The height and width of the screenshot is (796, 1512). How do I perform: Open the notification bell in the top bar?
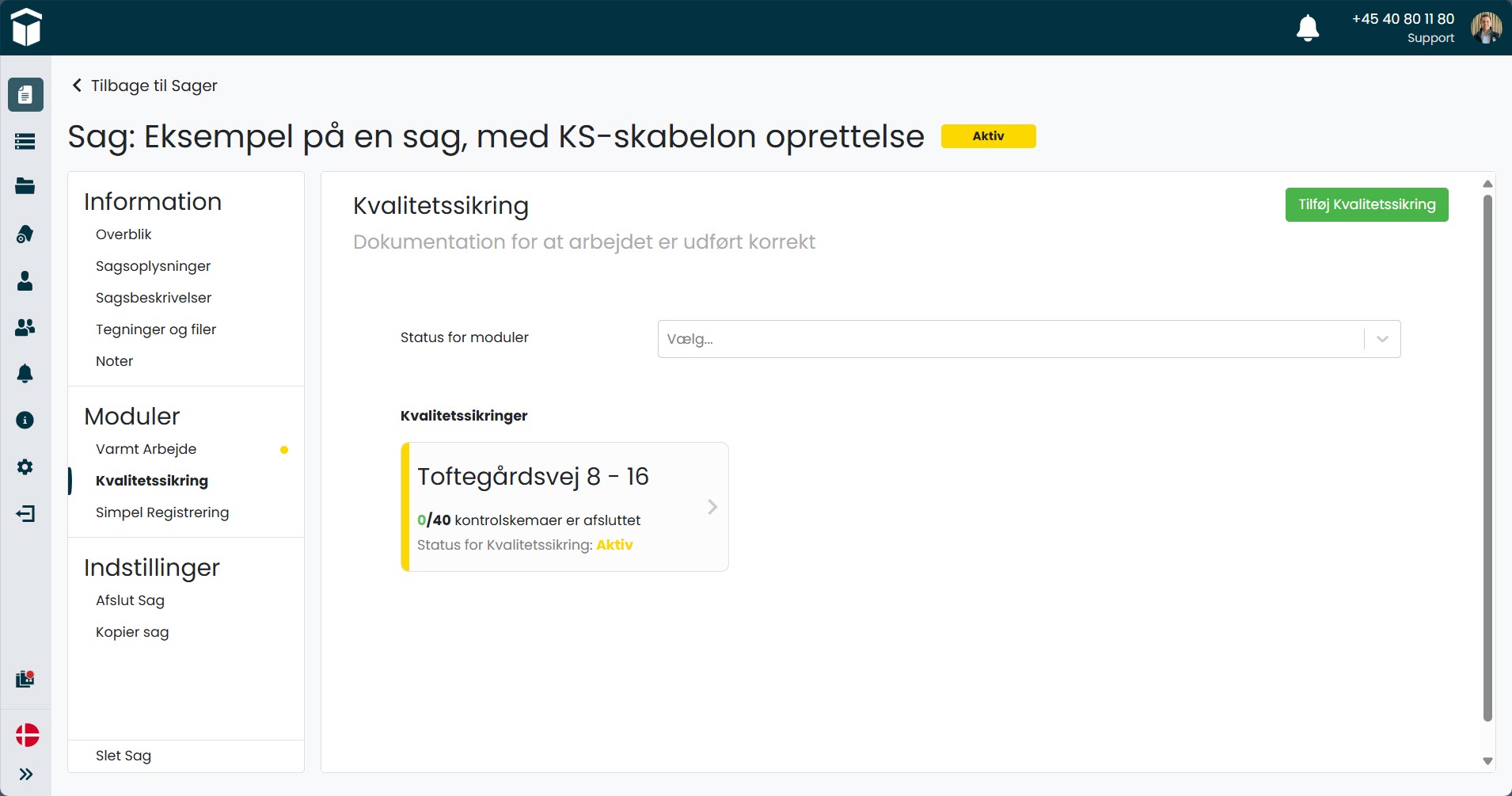[x=1307, y=26]
